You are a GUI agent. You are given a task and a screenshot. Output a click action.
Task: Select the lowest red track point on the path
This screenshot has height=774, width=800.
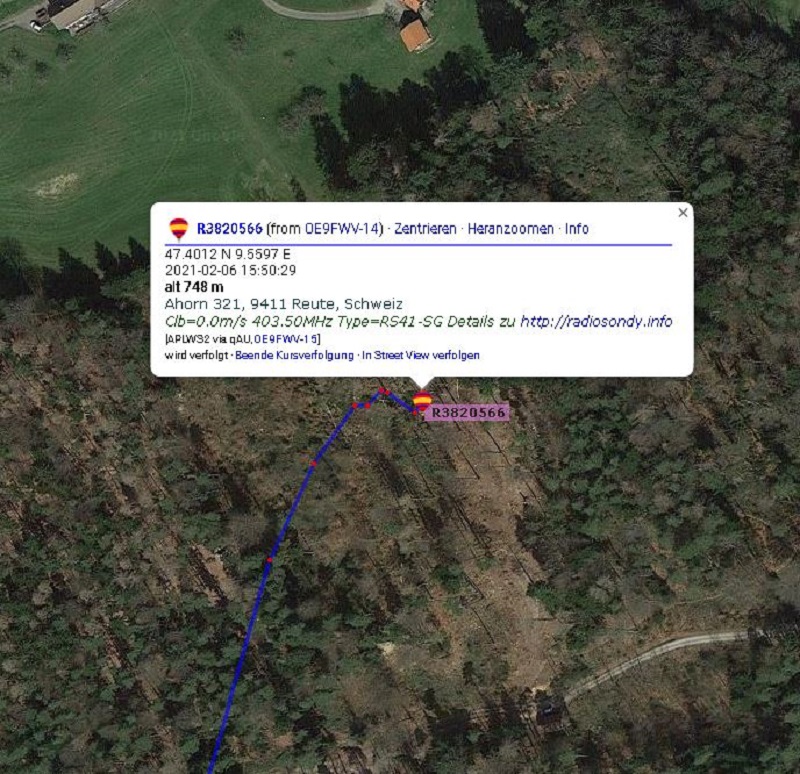[269, 560]
